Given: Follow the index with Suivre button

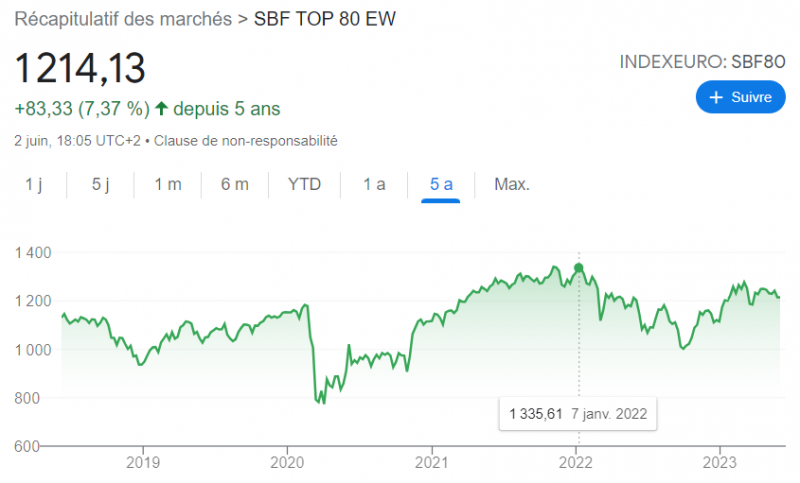Looking at the screenshot, I should coord(740,97).
